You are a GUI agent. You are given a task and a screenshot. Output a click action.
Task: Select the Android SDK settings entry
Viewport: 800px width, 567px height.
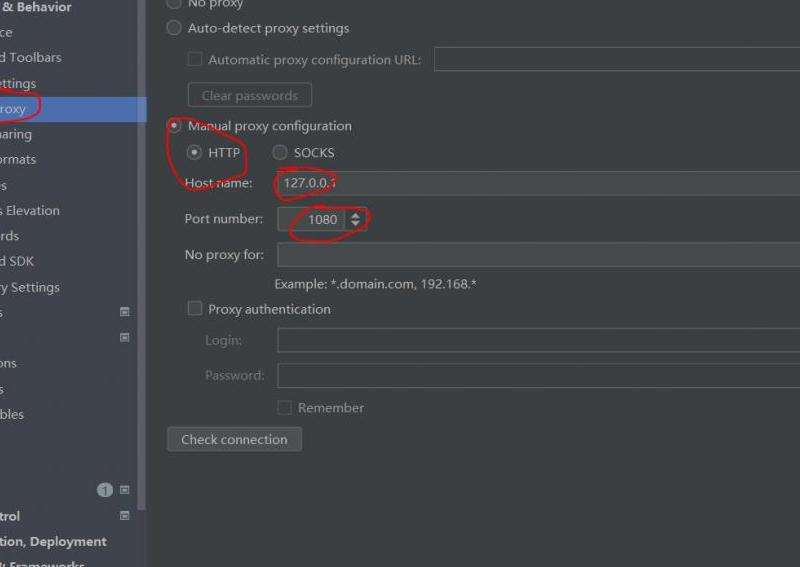(x=18, y=261)
